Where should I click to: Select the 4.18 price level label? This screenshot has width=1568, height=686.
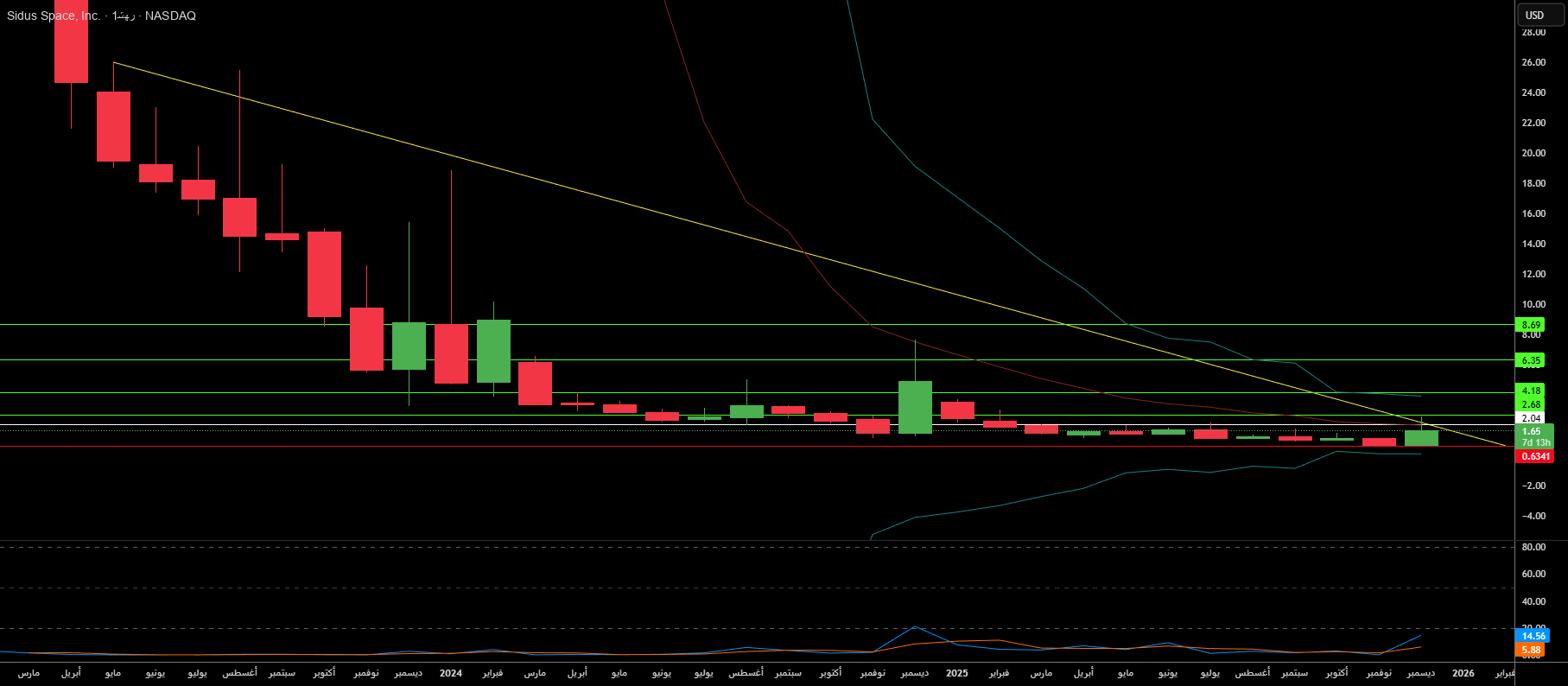[x=1531, y=391]
